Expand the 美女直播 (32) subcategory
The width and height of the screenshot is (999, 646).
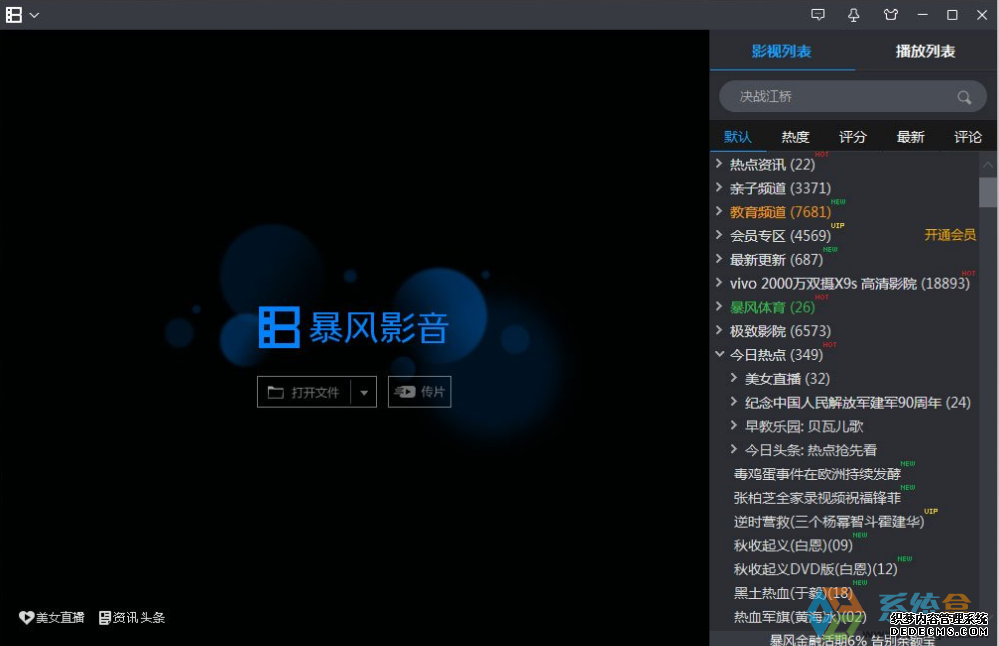click(x=733, y=378)
